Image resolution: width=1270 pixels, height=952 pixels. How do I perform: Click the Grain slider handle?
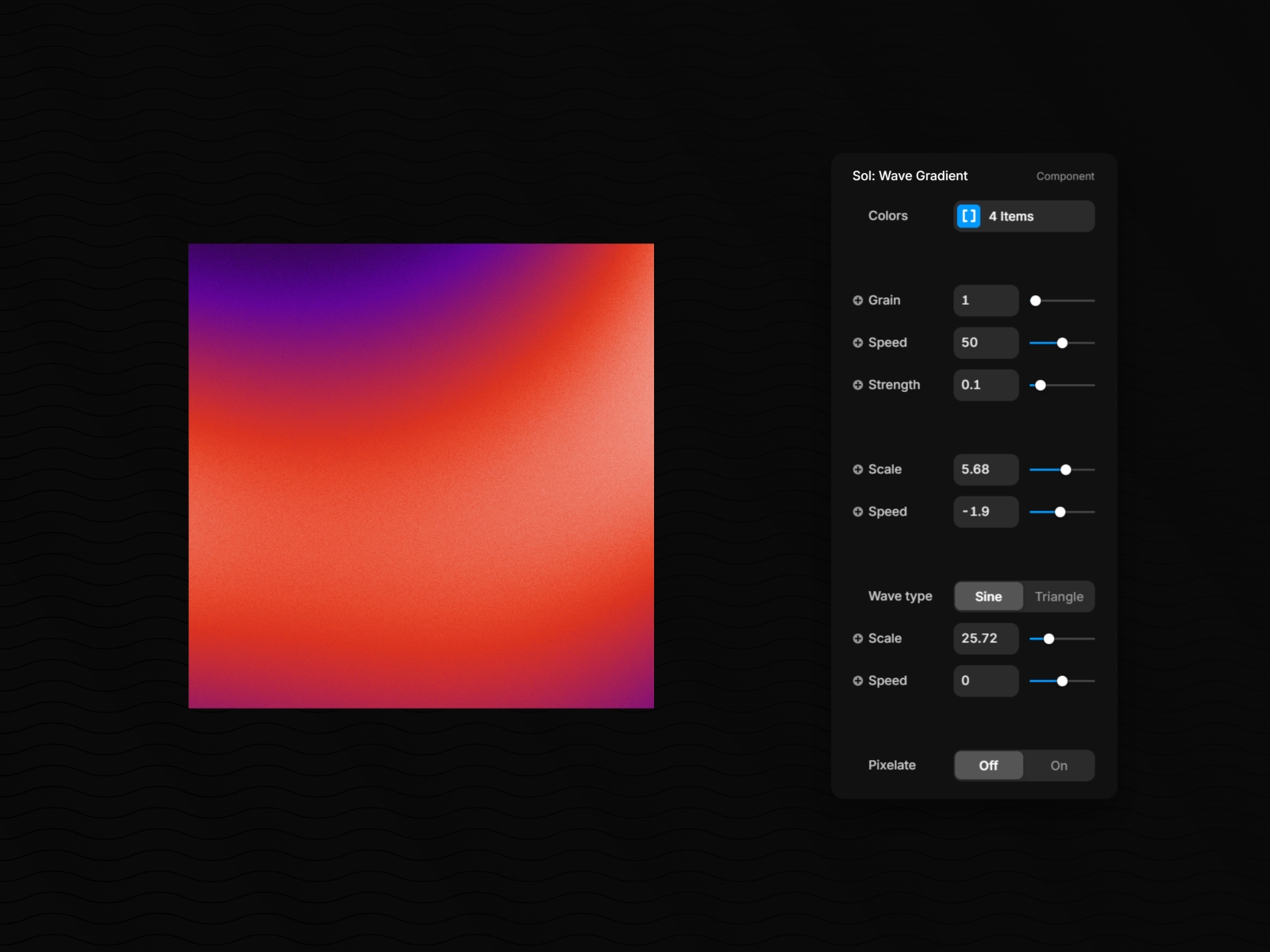tap(1035, 300)
